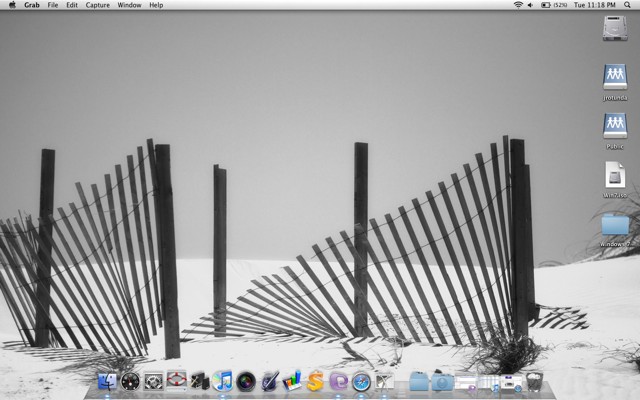Open the pen and ink Dock icon
This screenshot has height=400, width=640.
(269, 381)
